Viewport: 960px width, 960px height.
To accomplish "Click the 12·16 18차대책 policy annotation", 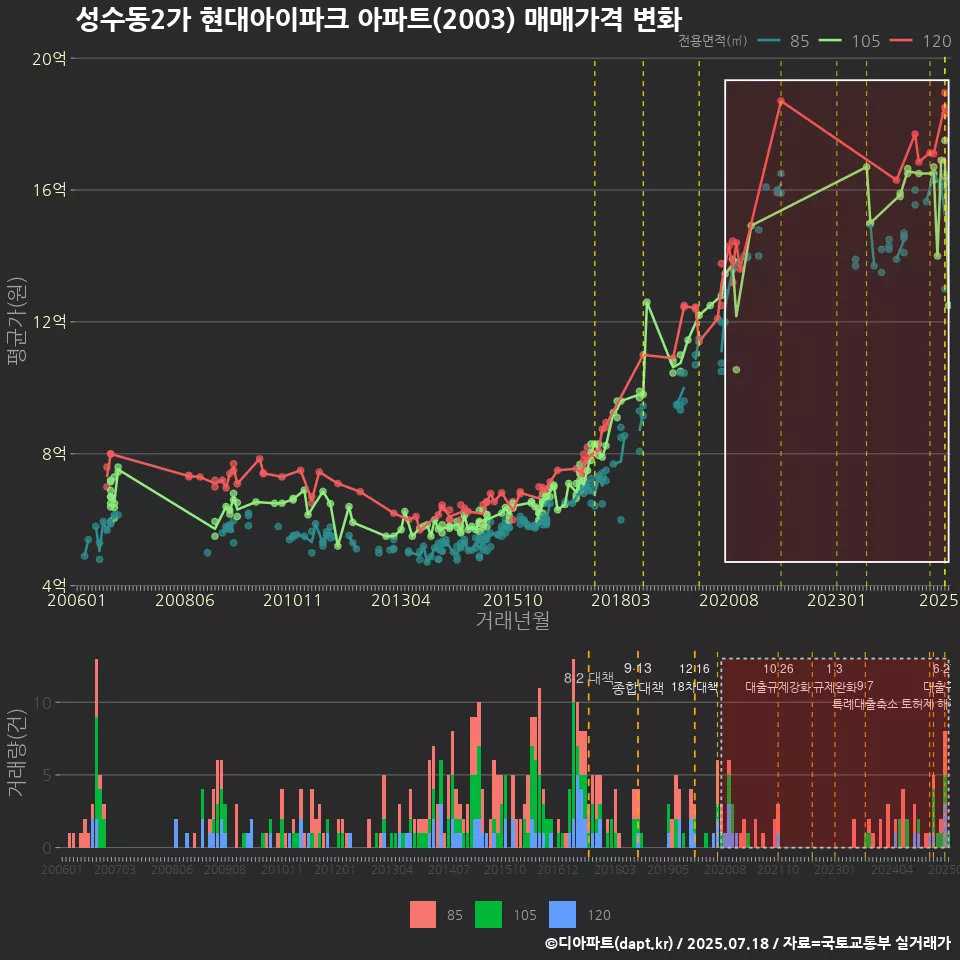I will tap(694, 678).
